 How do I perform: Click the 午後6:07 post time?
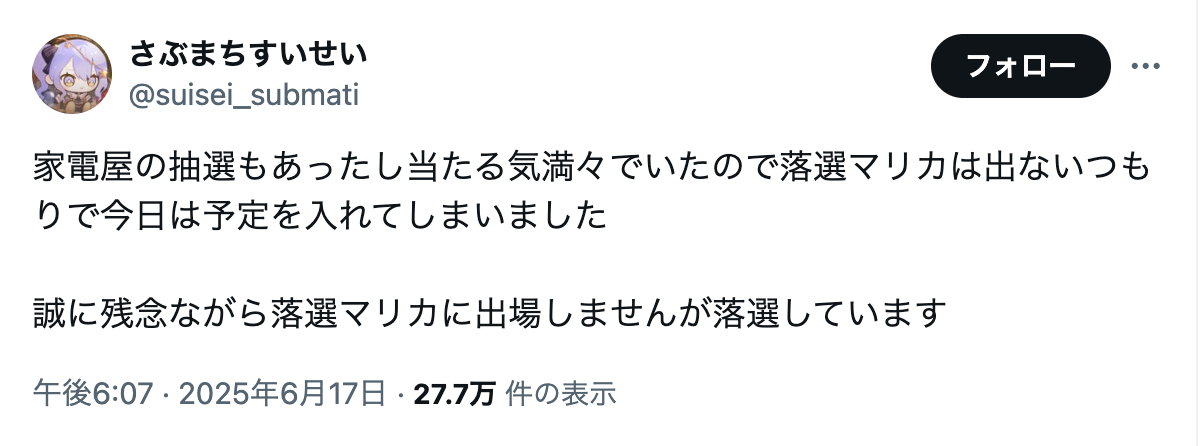(x=93, y=394)
